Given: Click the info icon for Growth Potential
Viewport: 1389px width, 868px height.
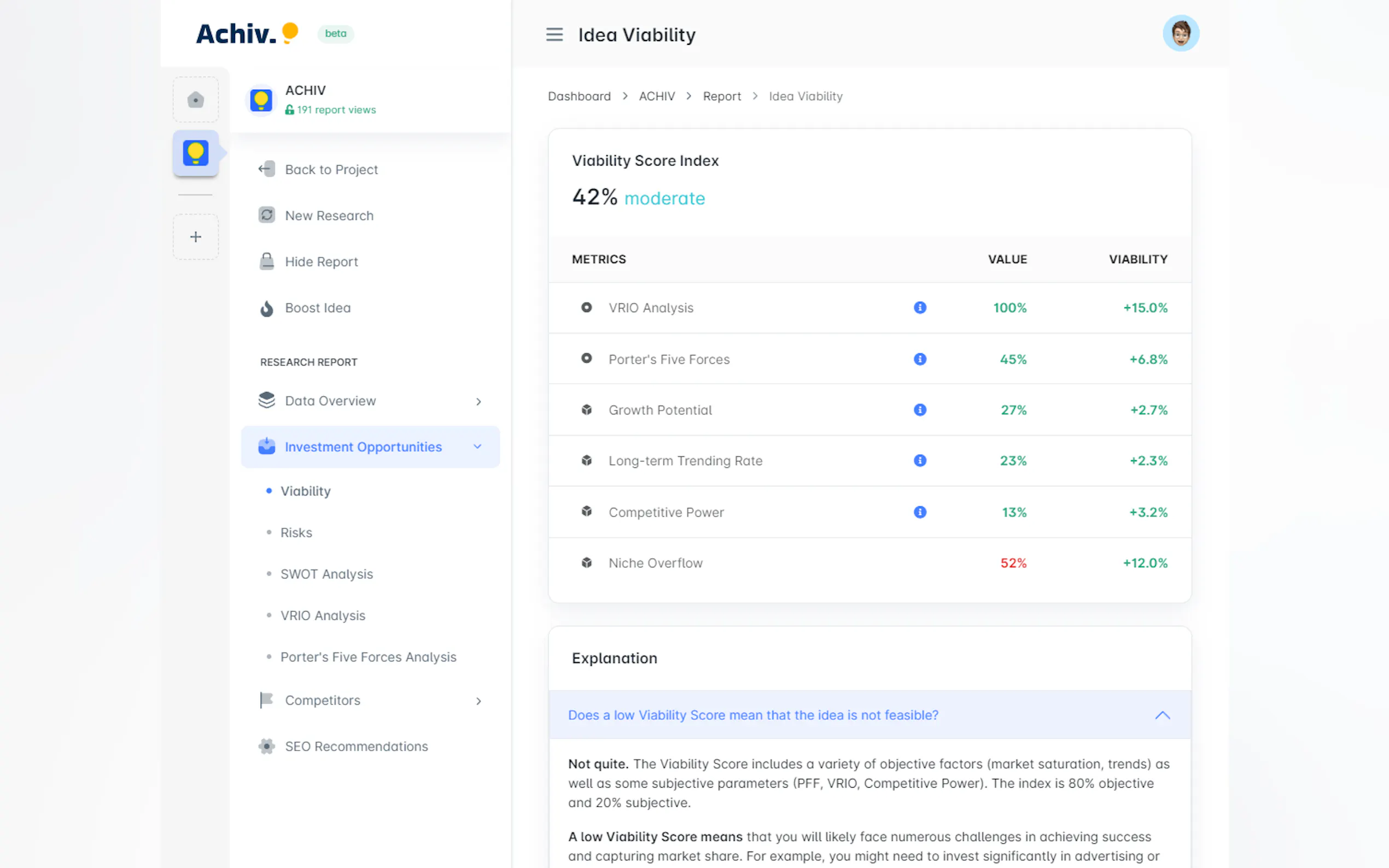Looking at the screenshot, I should click(919, 410).
